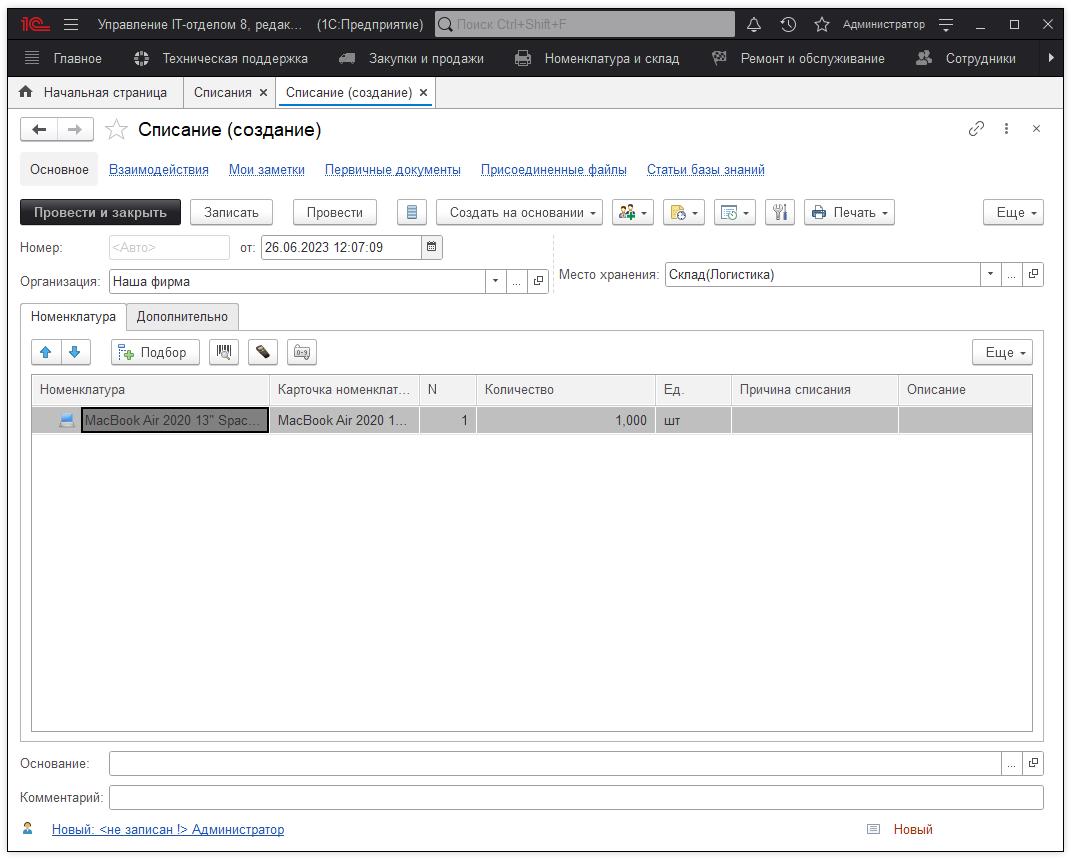The height and width of the screenshot is (859, 1071).
Task: Click the barcode scanner icon
Action: 224,352
